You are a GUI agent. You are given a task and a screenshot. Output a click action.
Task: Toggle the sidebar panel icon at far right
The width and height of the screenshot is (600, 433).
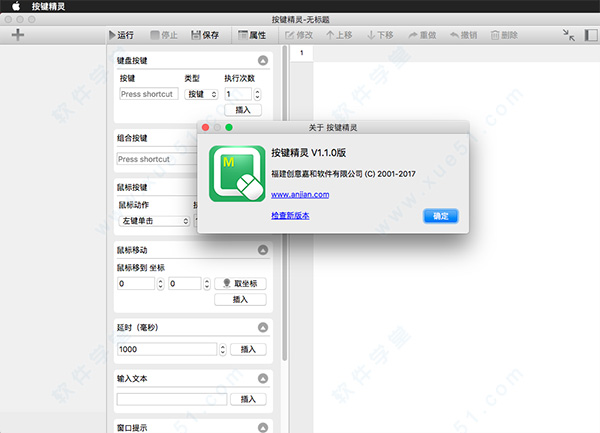coord(591,35)
